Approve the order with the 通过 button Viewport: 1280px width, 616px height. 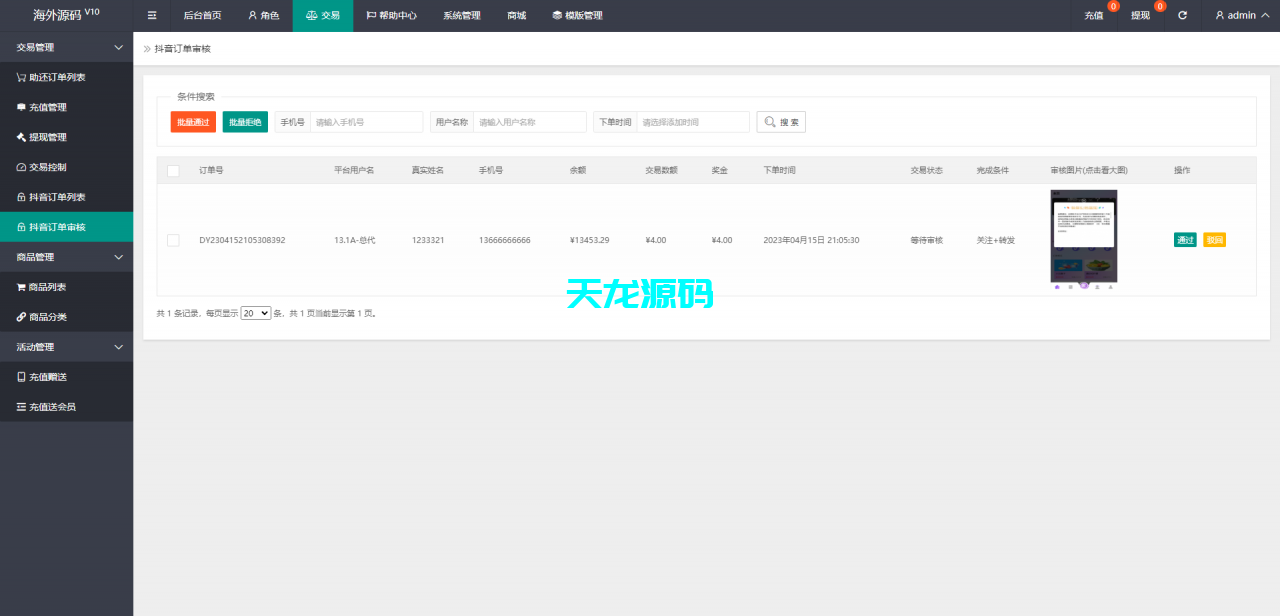(x=1185, y=240)
